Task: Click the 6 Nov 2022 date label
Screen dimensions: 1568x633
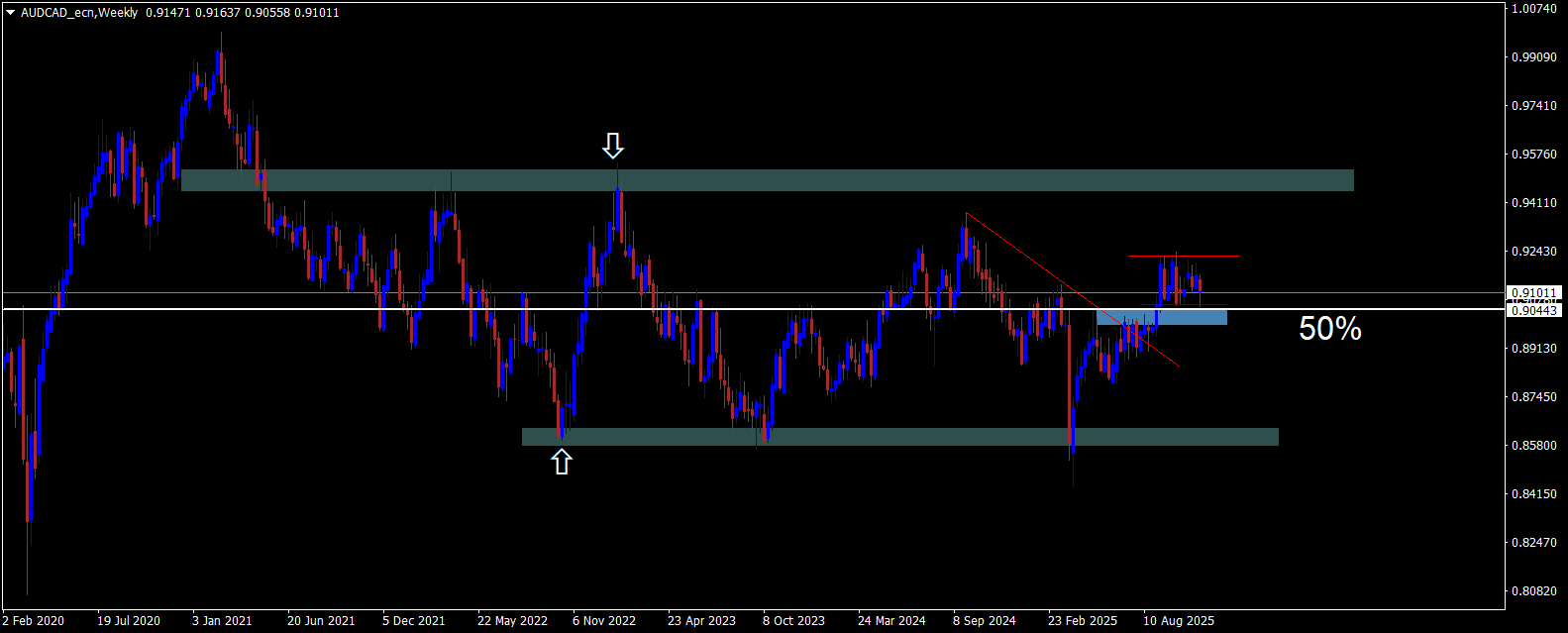Action: point(605,621)
